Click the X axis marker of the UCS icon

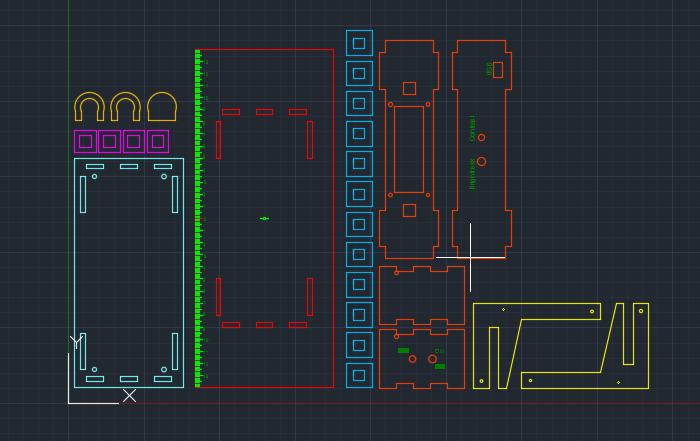click(129, 395)
